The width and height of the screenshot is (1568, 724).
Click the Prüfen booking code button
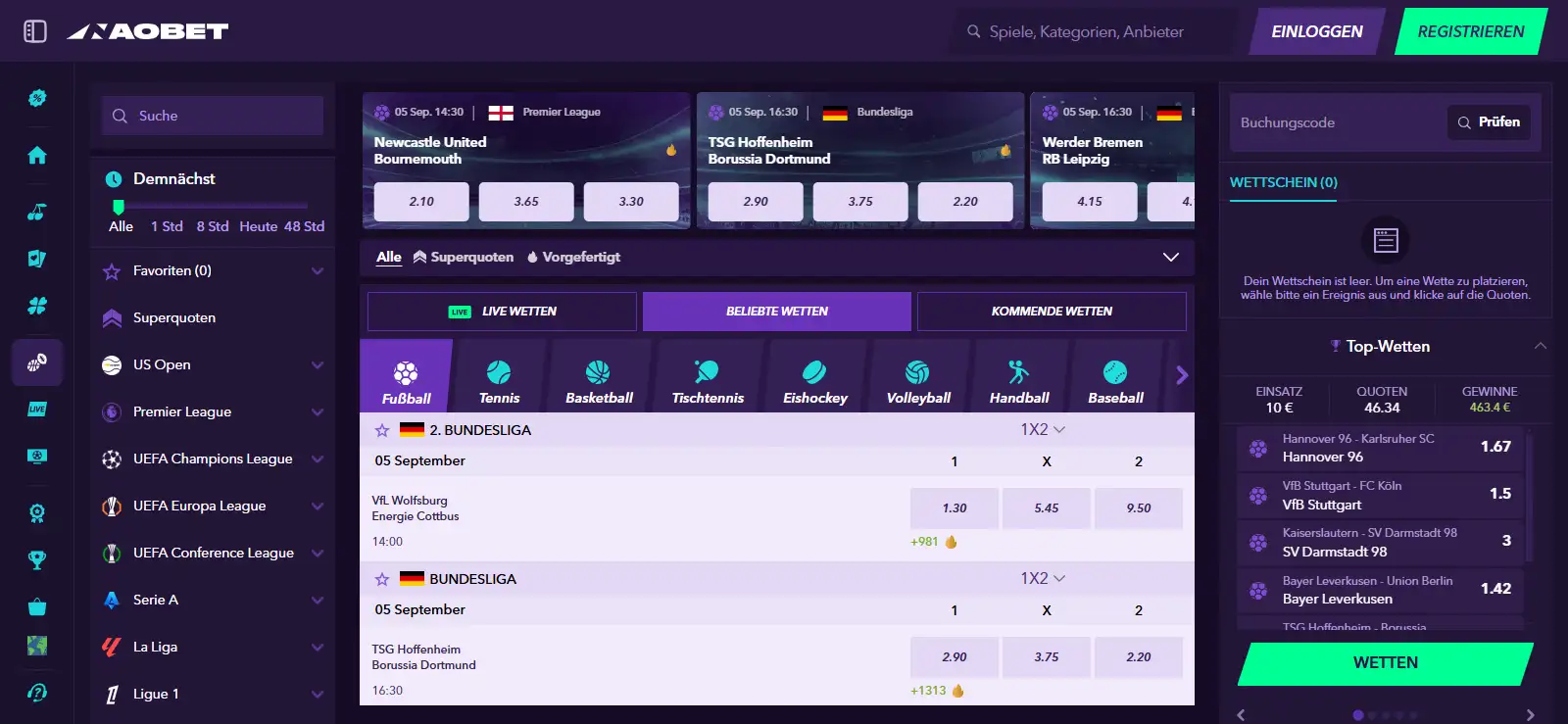[1489, 122]
